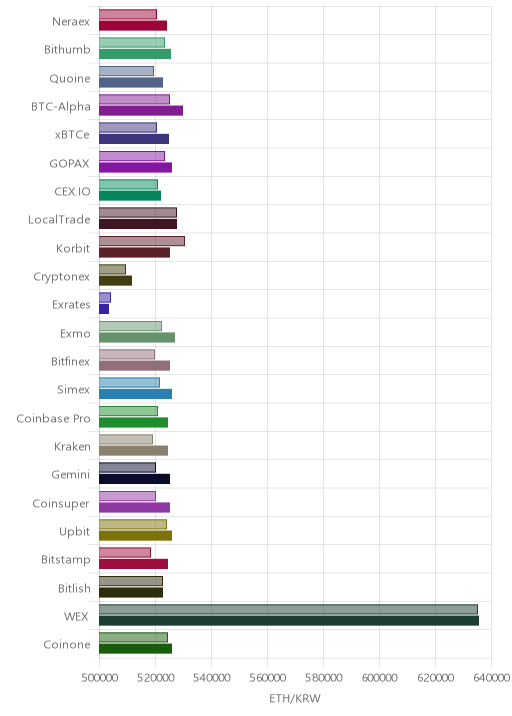The height and width of the screenshot is (716, 512).
Task: Select the Upbit olive dark bar
Action: [x=135, y=536]
